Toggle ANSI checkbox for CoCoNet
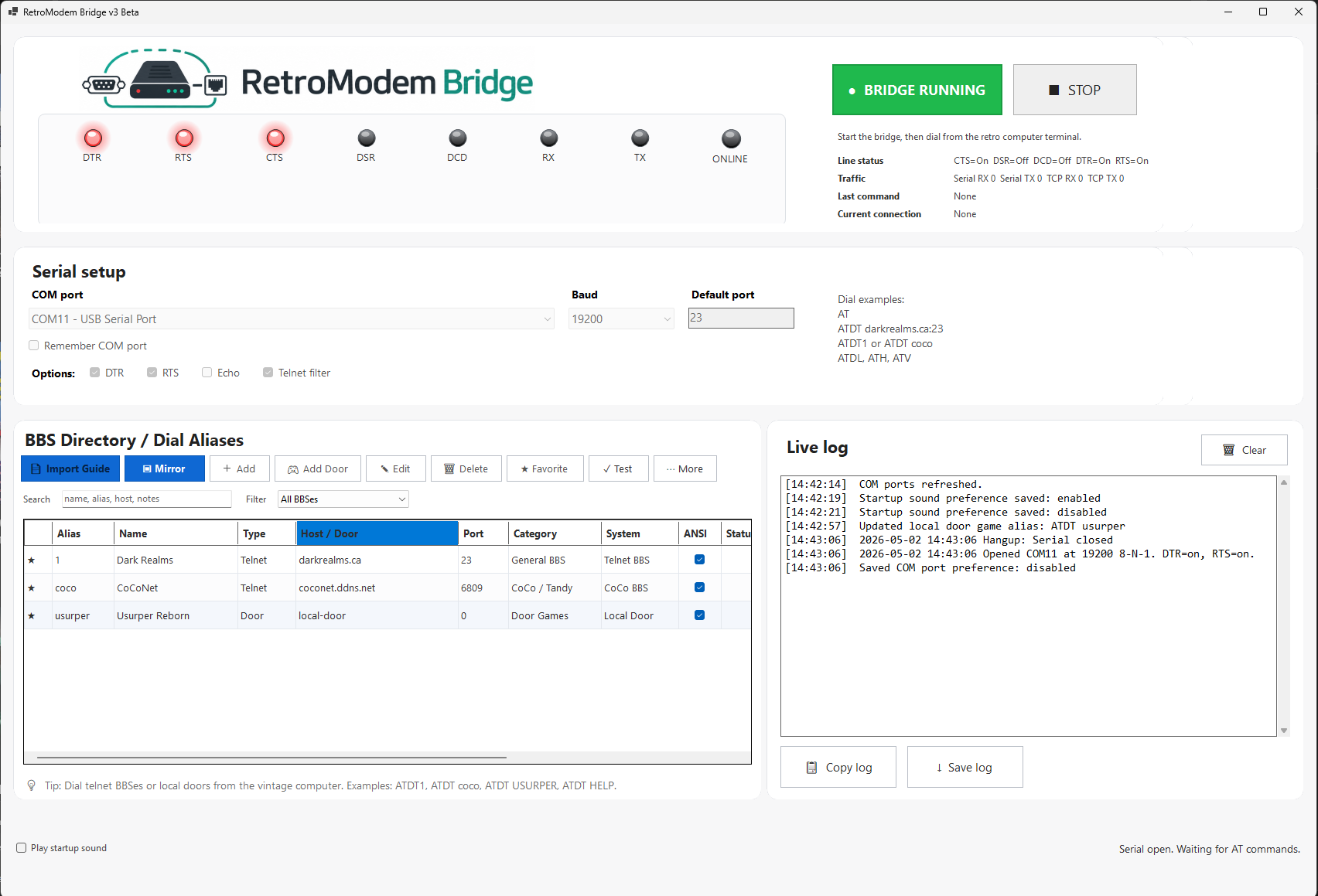This screenshot has width=1318, height=896. (700, 588)
